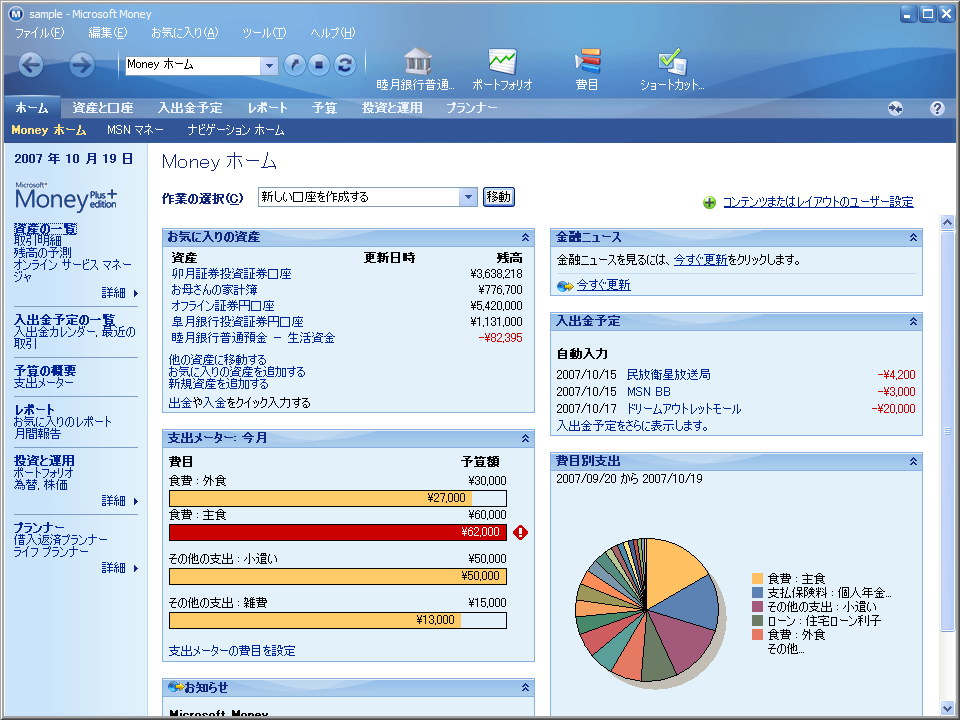Click 入出金予定をさらに表示します link
This screenshot has width=960, height=720.
click(x=632, y=426)
